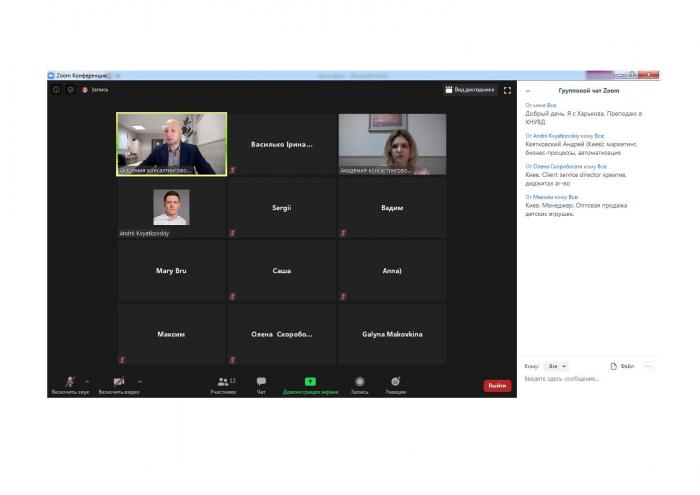The height and width of the screenshot is (495, 700).
Task: Attach a file in chat
Action: coord(622,366)
